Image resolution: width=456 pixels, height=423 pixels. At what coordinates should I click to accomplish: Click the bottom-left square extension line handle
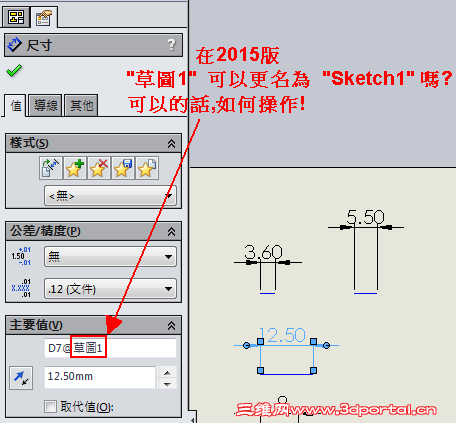pos(261,370)
